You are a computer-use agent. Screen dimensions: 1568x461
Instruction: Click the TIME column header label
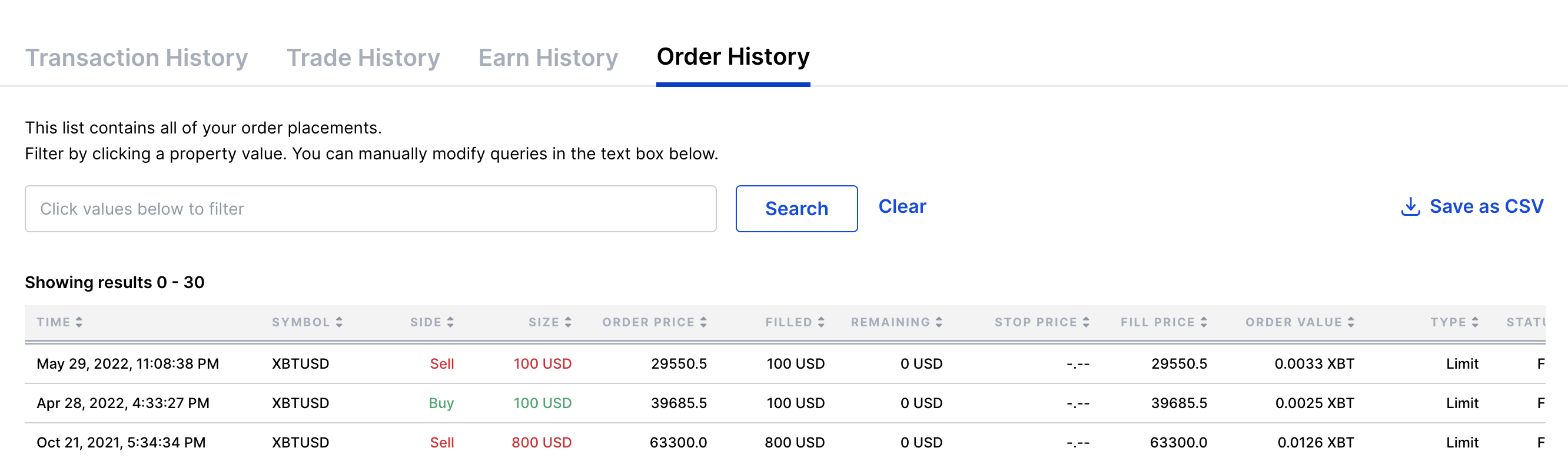click(x=54, y=322)
